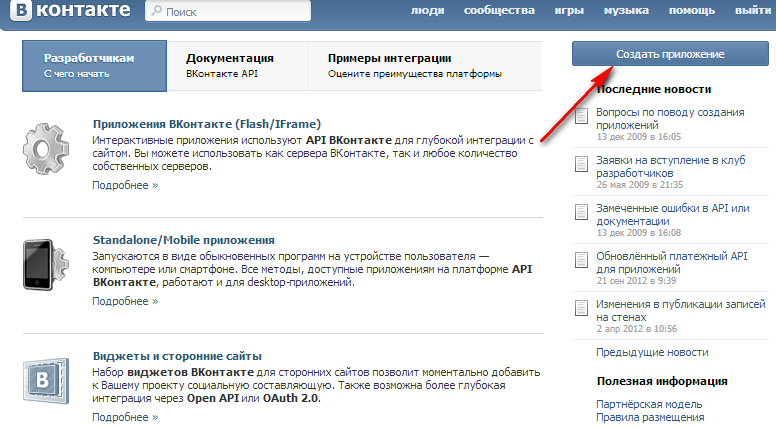Click document icon beside Обновлённый платежный API

pos(582,260)
